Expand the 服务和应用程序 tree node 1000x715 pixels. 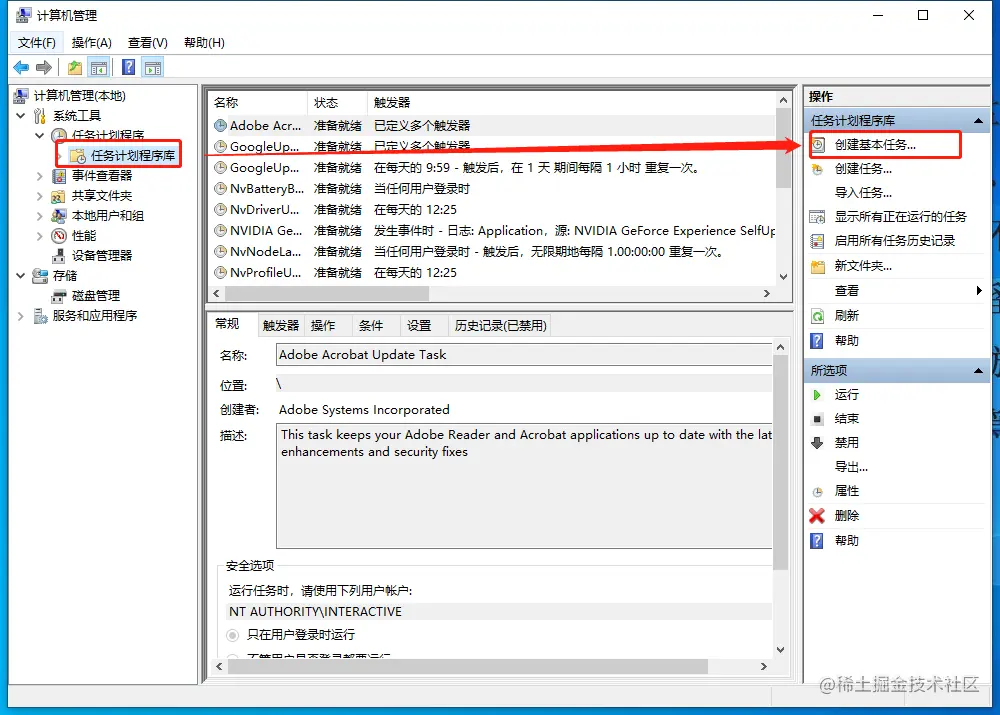(20, 316)
